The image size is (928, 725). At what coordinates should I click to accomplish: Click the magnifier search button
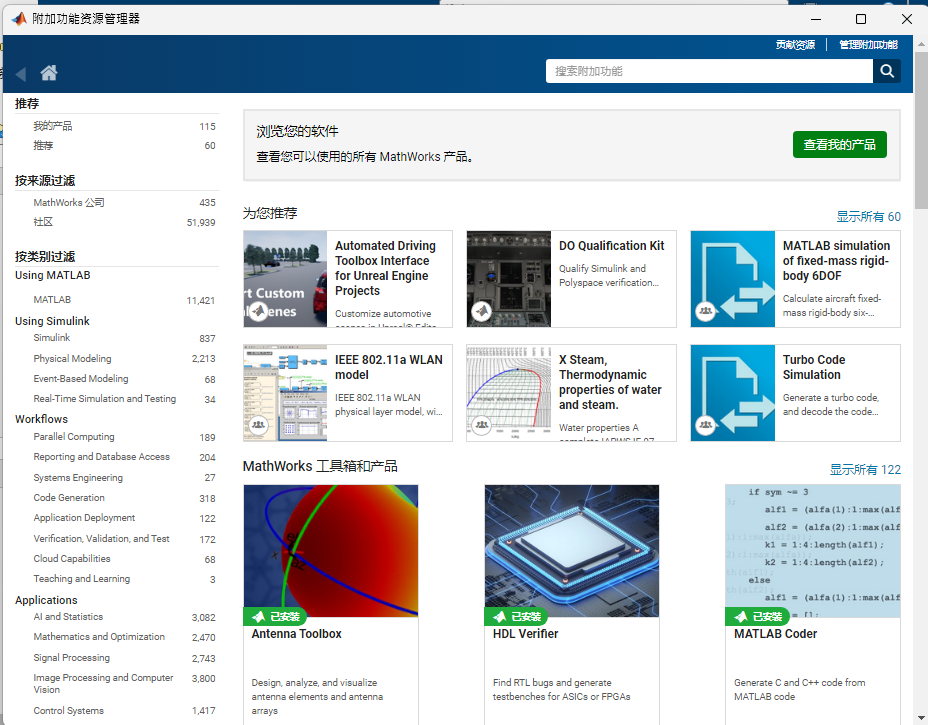pyautogui.click(x=887, y=71)
